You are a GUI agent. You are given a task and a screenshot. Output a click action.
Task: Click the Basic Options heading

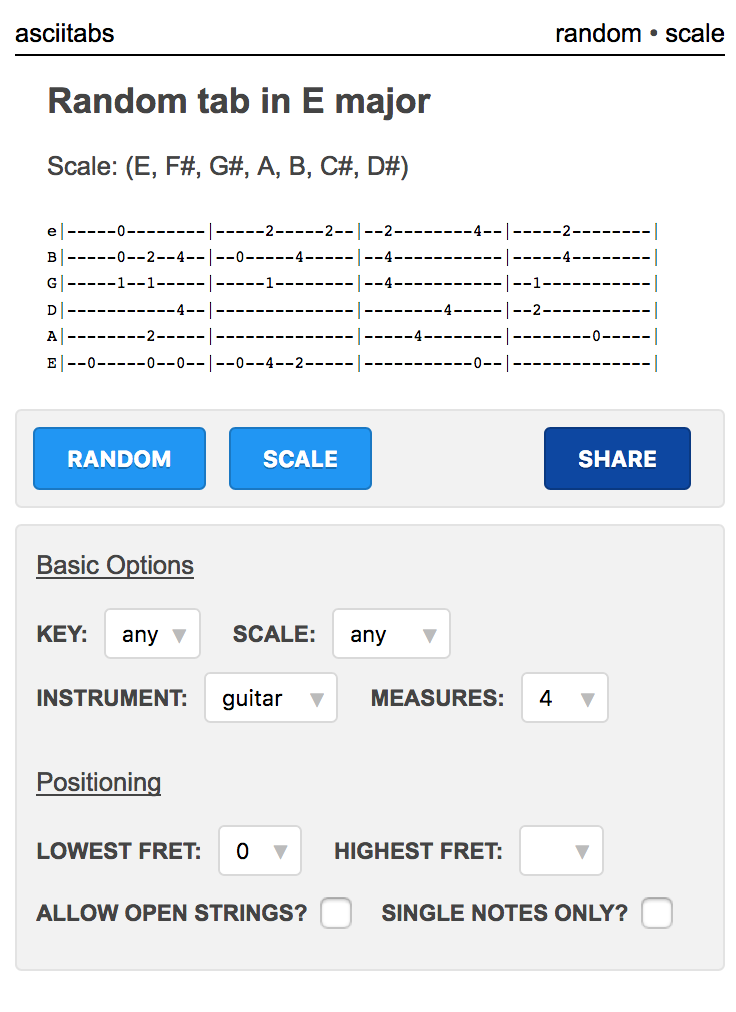click(115, 565)
